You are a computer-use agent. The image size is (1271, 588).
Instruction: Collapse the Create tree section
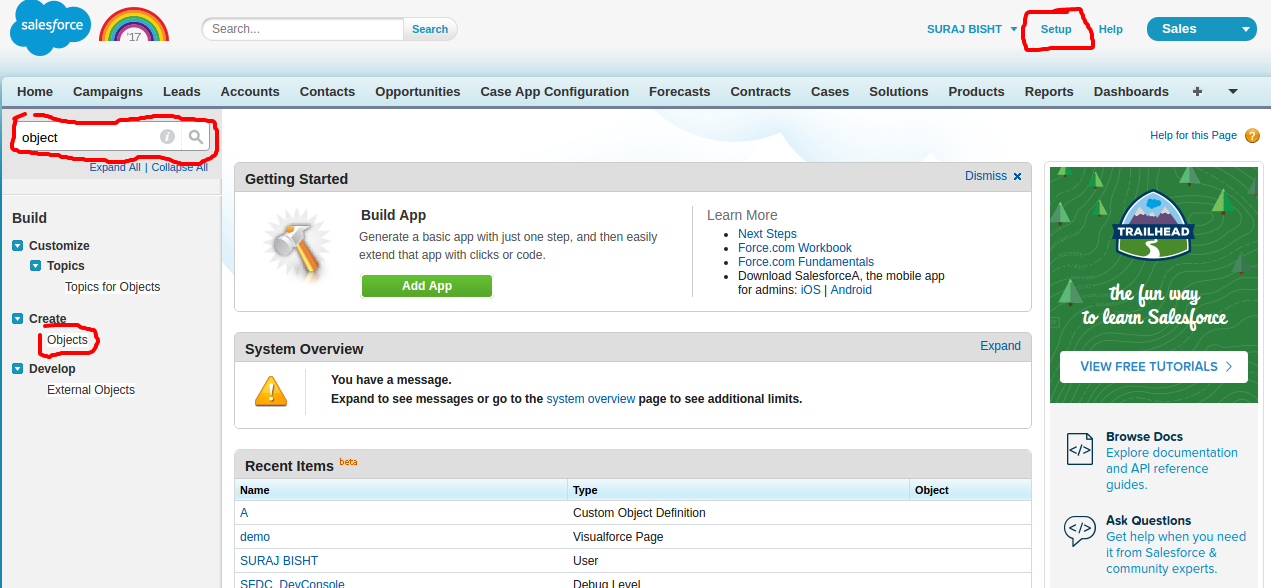coord(18,319)
